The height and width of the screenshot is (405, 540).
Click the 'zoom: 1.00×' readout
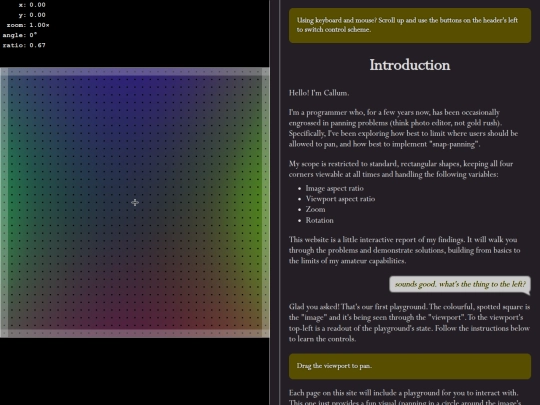[28, 25]
